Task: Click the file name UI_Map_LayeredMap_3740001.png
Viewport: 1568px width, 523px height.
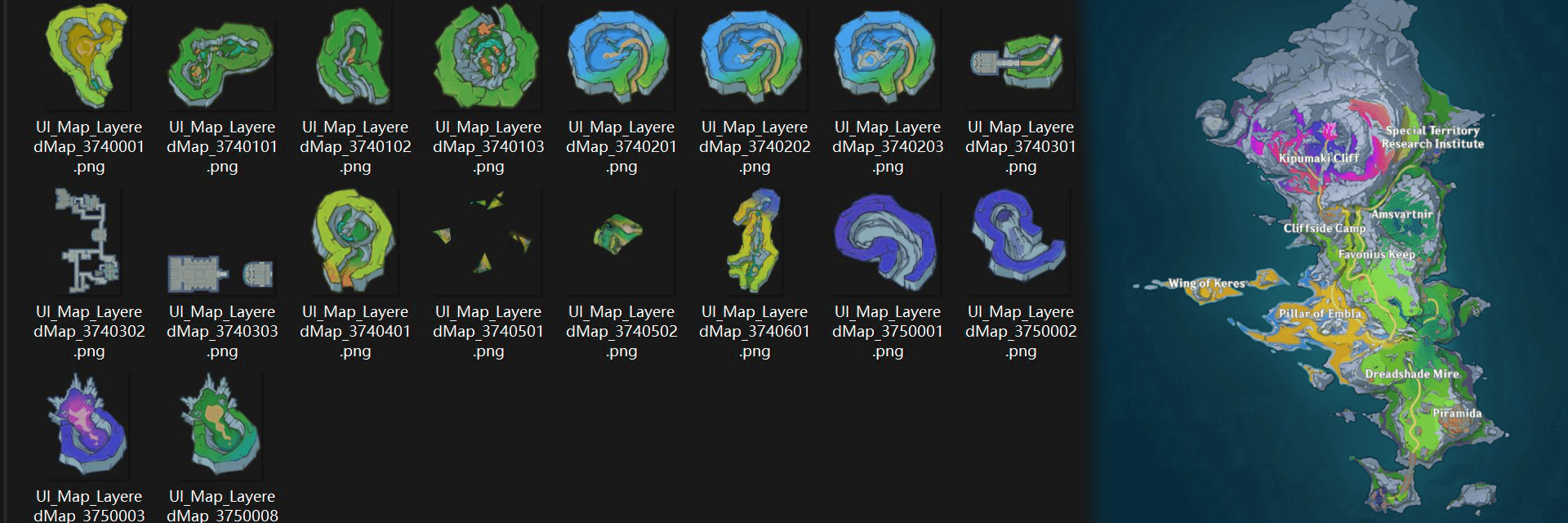Action: pyautogui.click(x=89, y=147)
